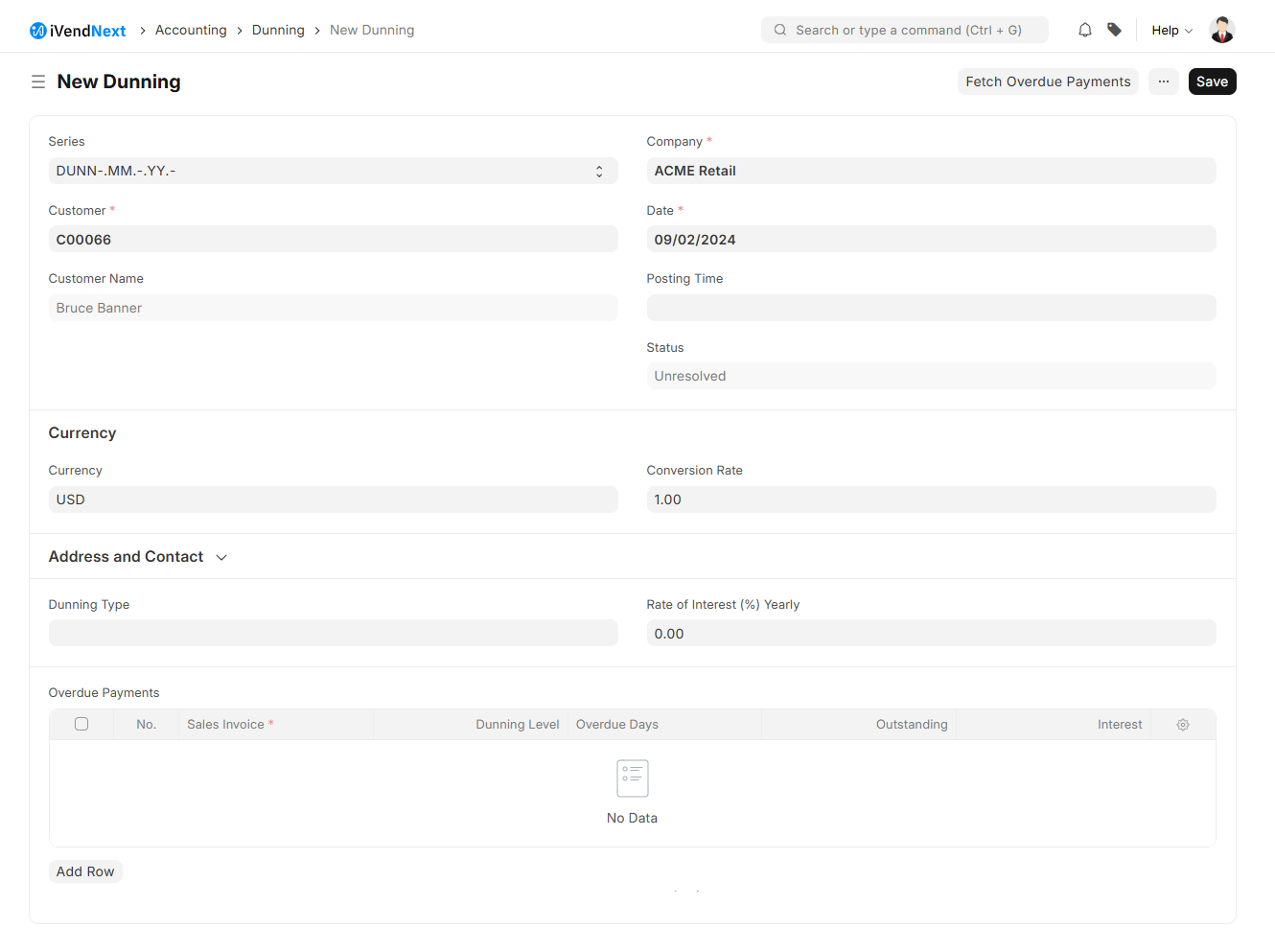The width and height of the screenshot is (1275, 952).
Task: Click the Dunning Type input field
Action: click(333, 633)
